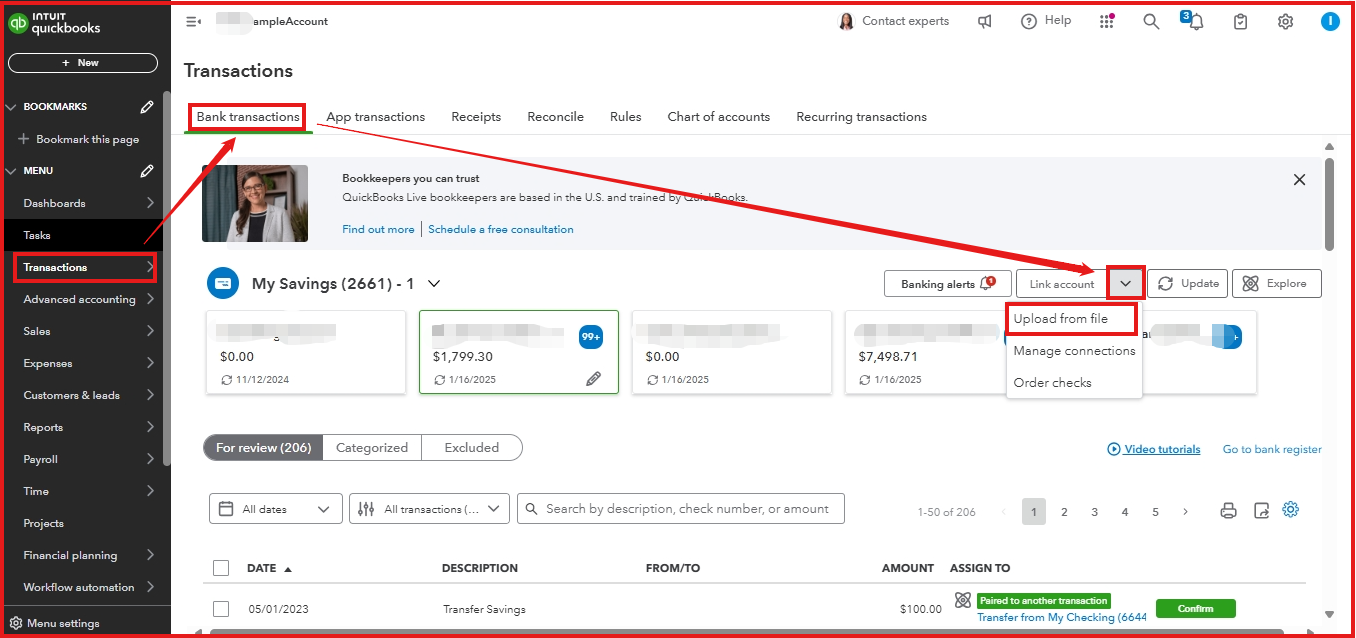Collapse the MENU section
The width and height of the screenshot is (1356, 638).
(11, 170)
